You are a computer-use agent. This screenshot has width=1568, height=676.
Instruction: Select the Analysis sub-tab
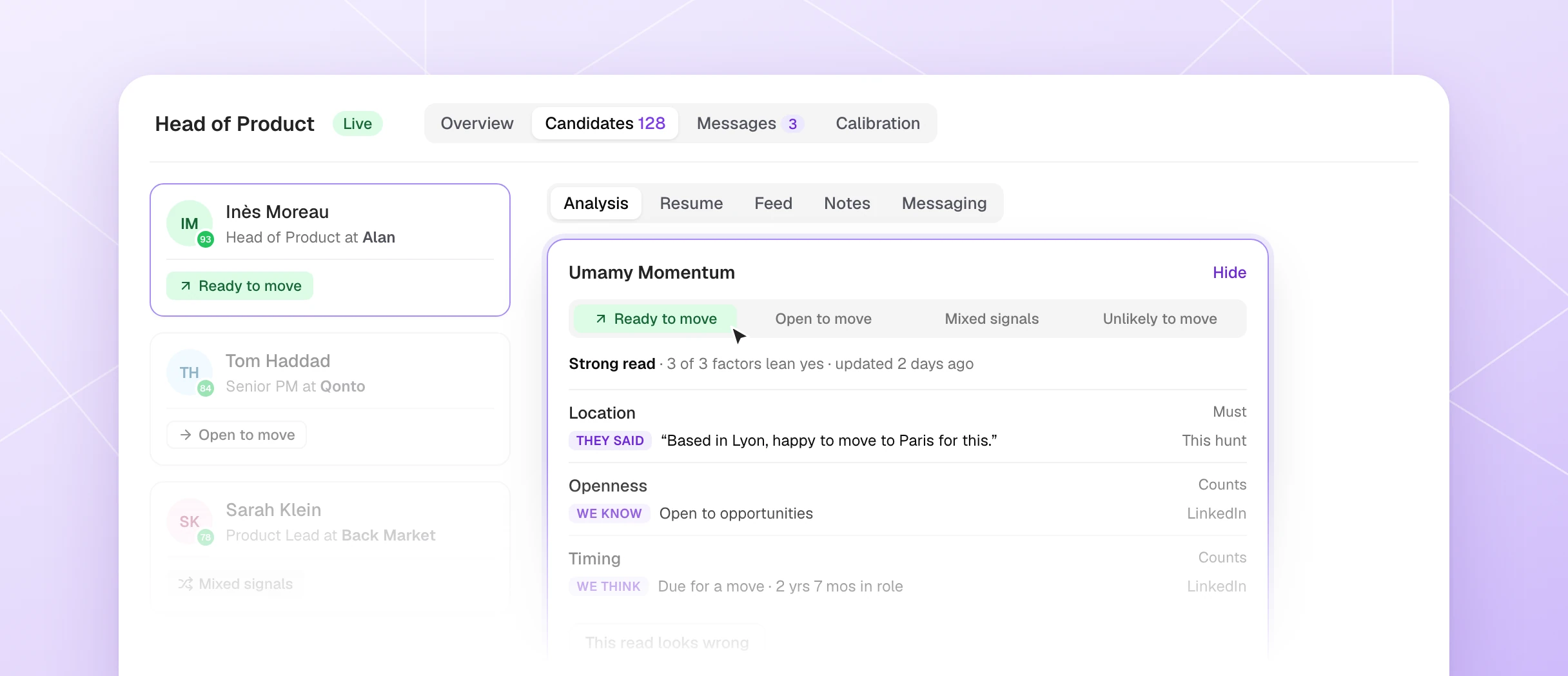596,203
